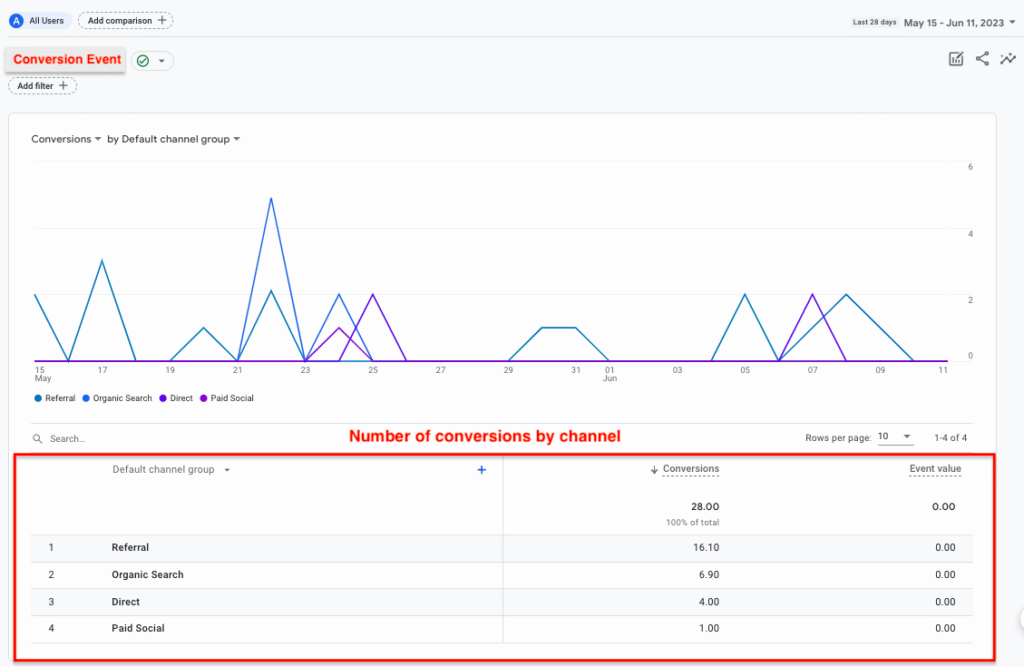Open the Conversions metric selector above the chart
This screenshot has height=667, width=1024.
click(66, 139)
